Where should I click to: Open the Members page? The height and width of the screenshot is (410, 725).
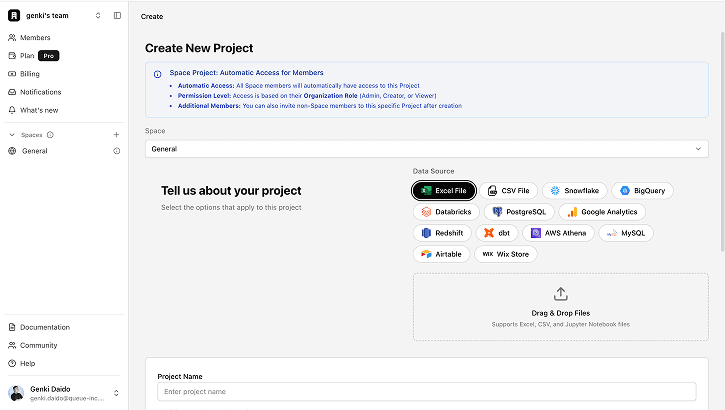click(35, 38)
